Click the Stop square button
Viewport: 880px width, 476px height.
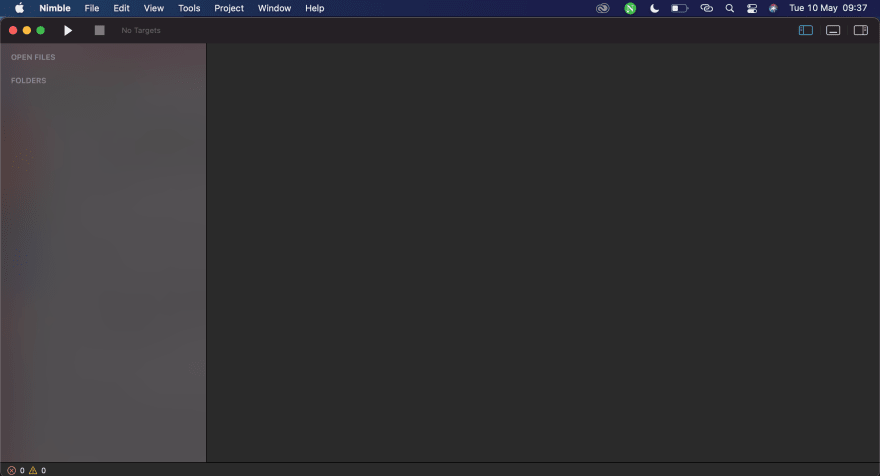(x=99, y=30)
